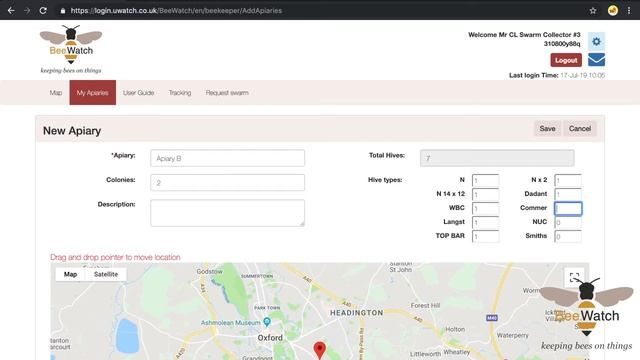This screenshot has height=360, width=640.
Task: Open the Request swarm tab
Action: [x=227, y=93]
